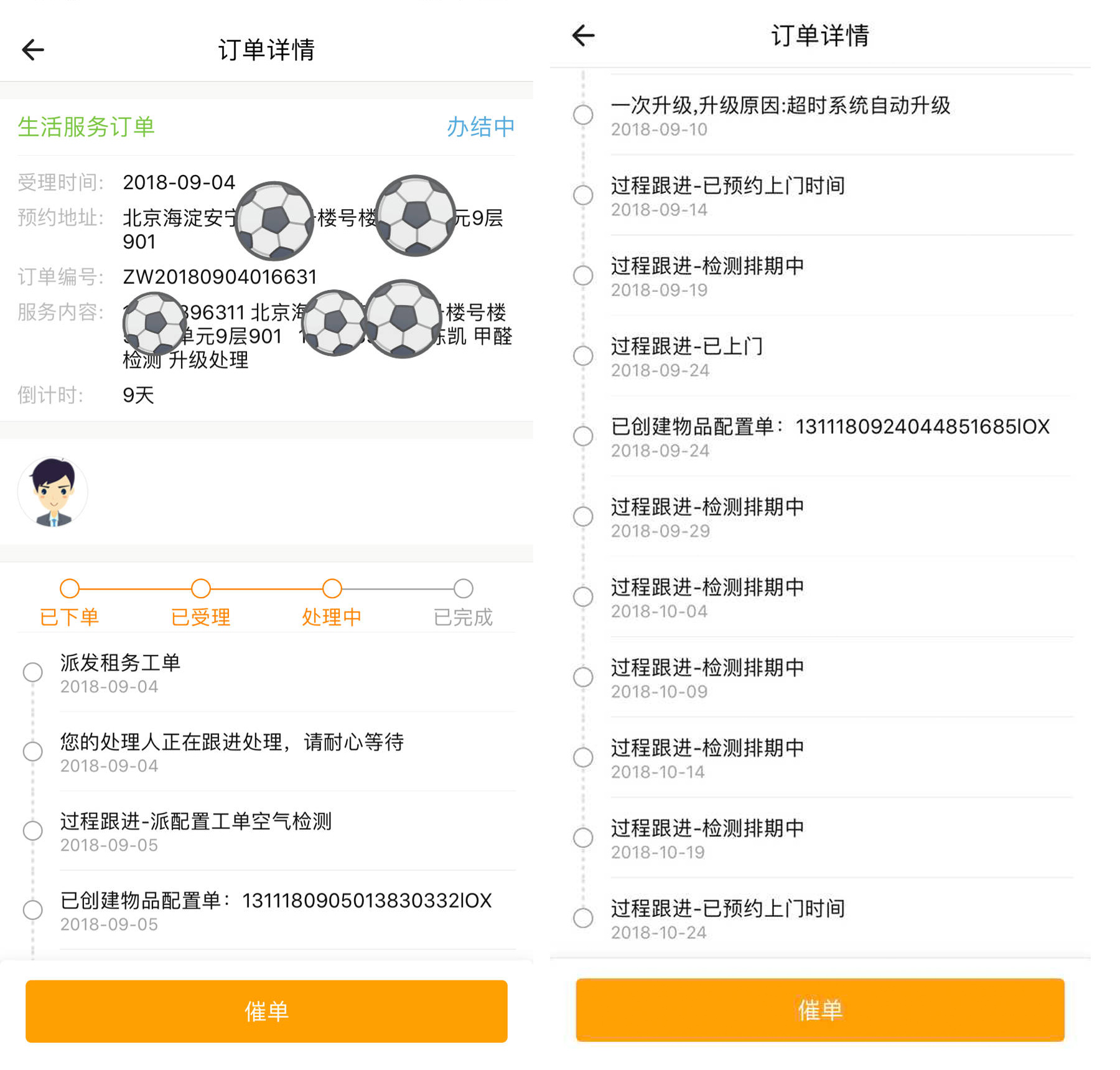Click the 已受理 progress step circle
Viewport: 1120px width, 1070px height.
(x=201, y=588)
